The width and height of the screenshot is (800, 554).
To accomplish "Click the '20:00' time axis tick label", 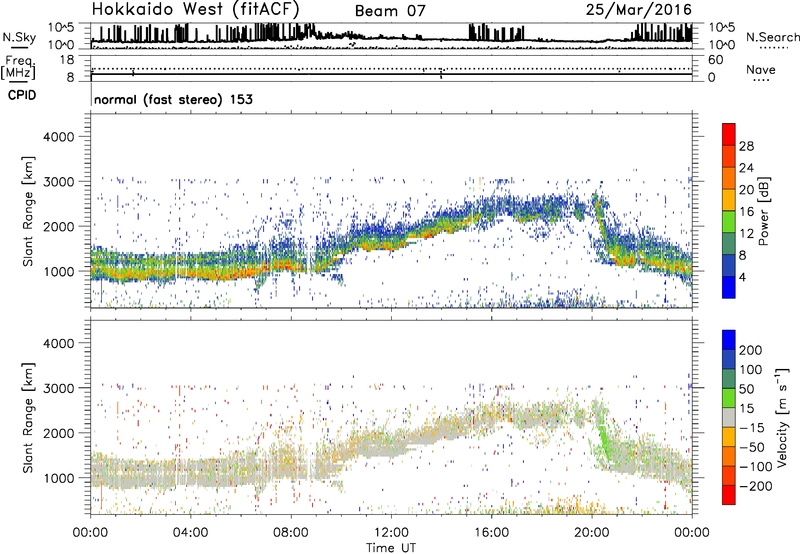I will pos(591,533).
